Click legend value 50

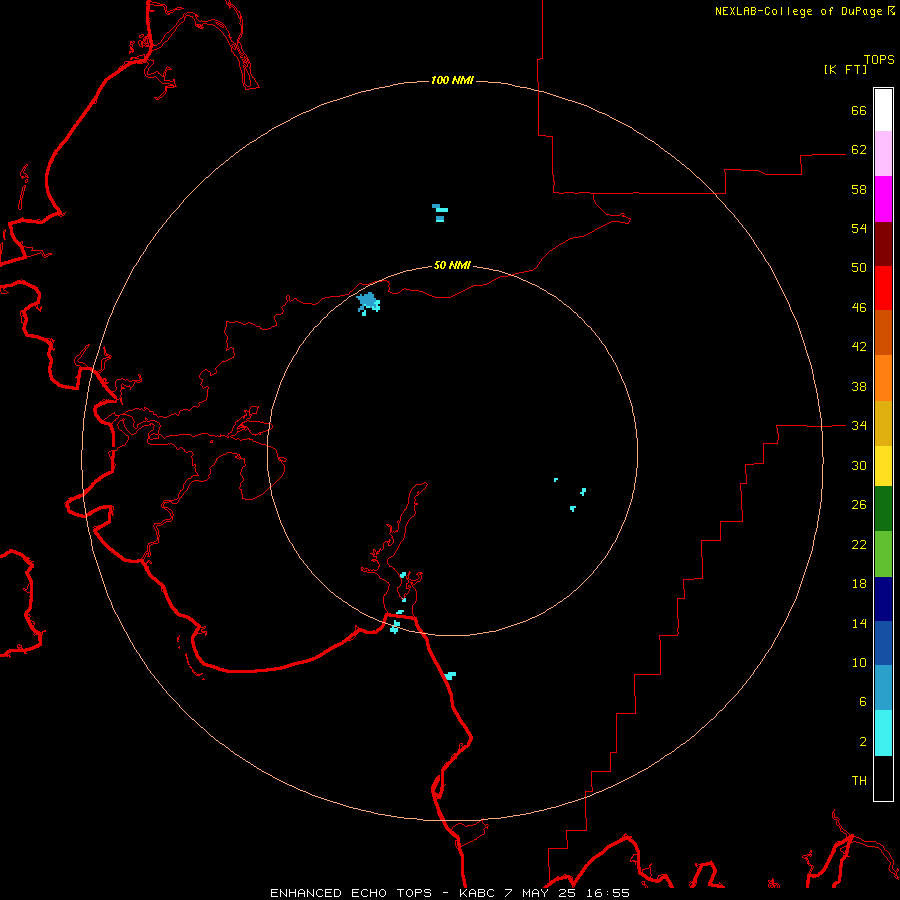click(859, 268)
